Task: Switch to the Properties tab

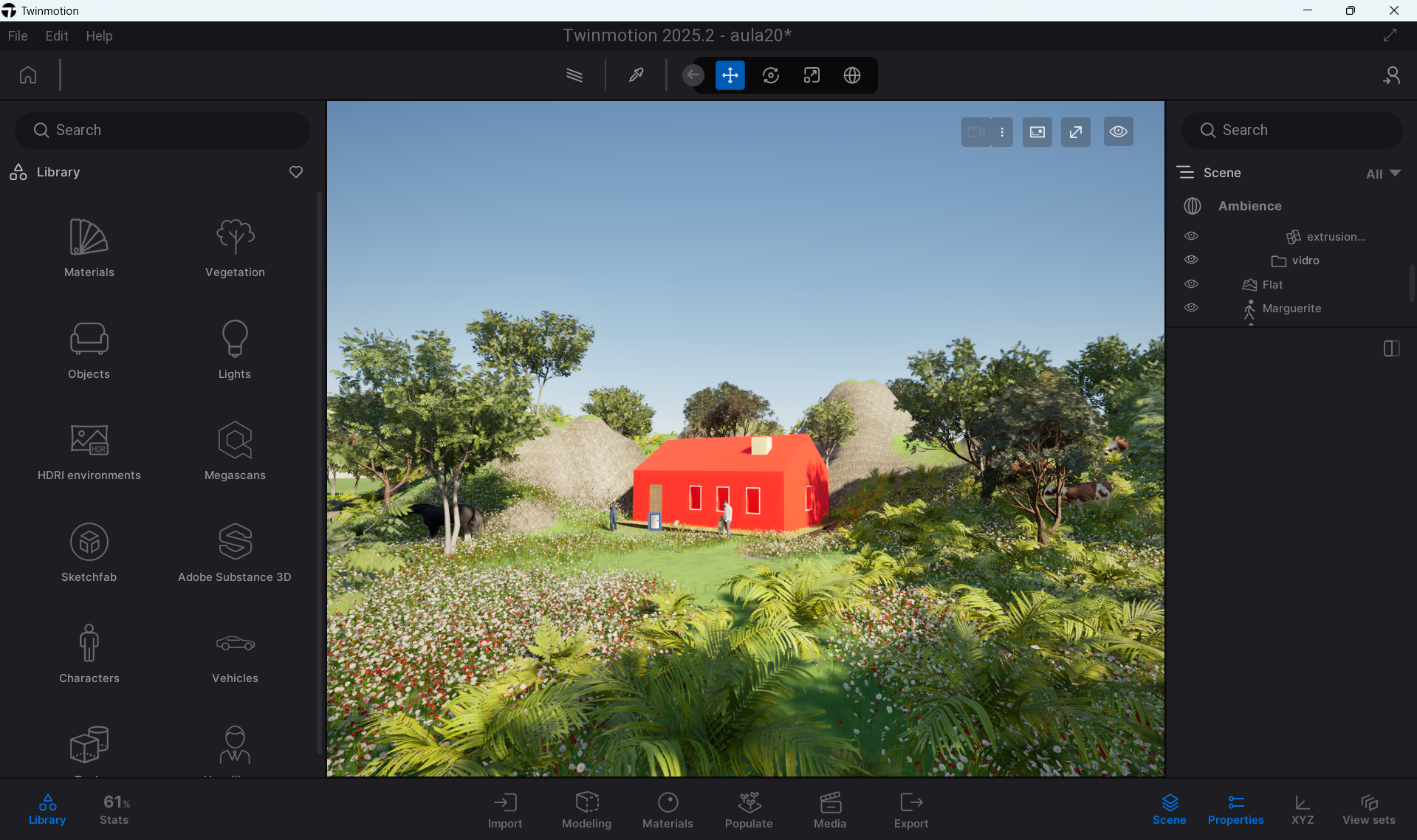Action: pos(1235,809)
